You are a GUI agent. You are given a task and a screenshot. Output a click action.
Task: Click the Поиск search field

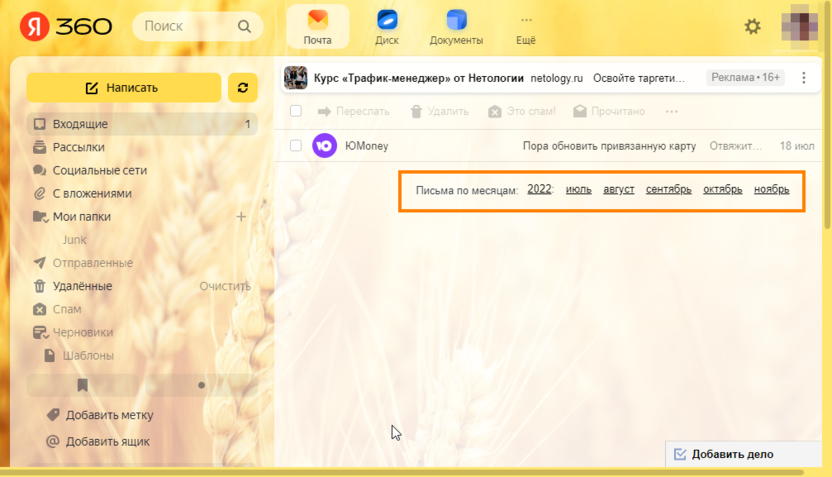point(196,27)
